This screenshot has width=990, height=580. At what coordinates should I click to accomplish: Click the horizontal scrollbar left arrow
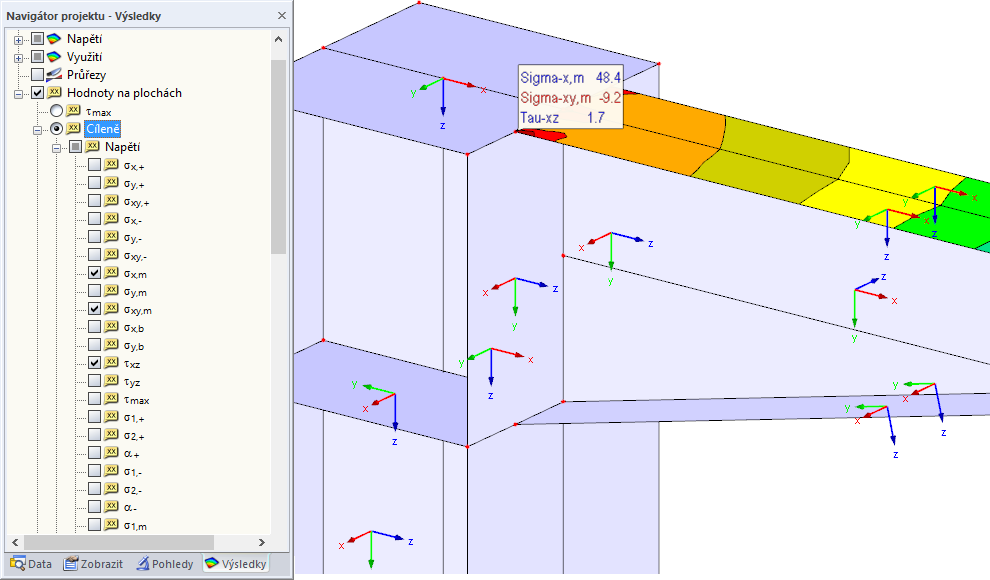[x=15, y=542]
